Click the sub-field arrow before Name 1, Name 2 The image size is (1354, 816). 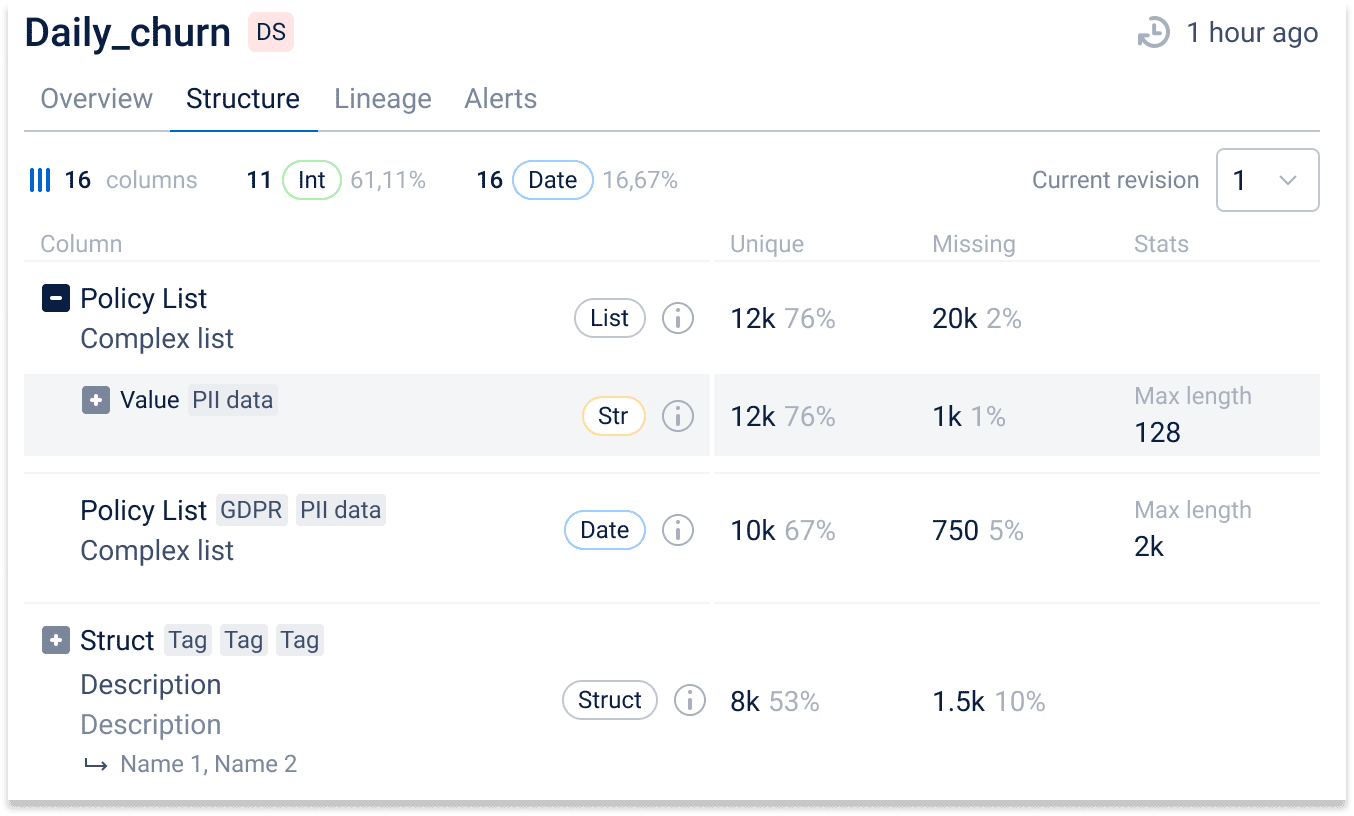tap(96, 765)
